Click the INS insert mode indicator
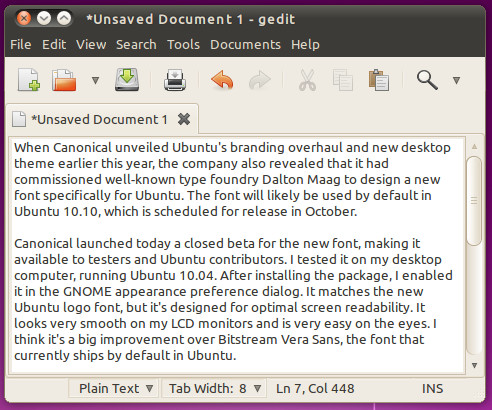 [432, 389]
